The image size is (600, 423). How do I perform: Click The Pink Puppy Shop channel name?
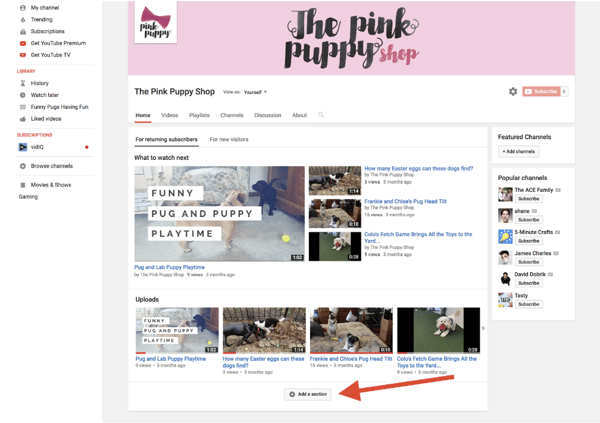[x=174, y=92]
